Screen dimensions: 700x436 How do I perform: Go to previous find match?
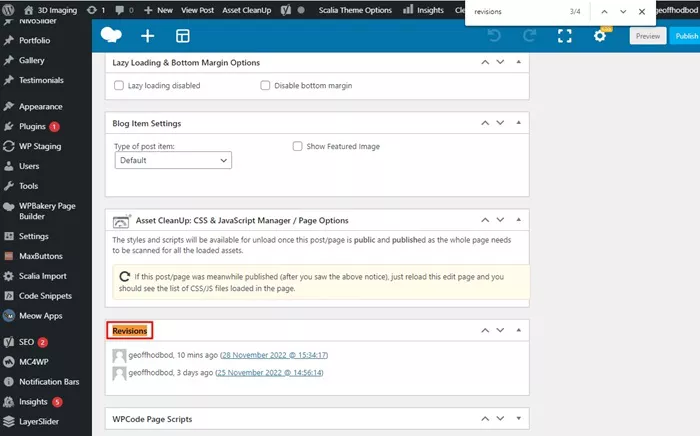pos(604,12)
